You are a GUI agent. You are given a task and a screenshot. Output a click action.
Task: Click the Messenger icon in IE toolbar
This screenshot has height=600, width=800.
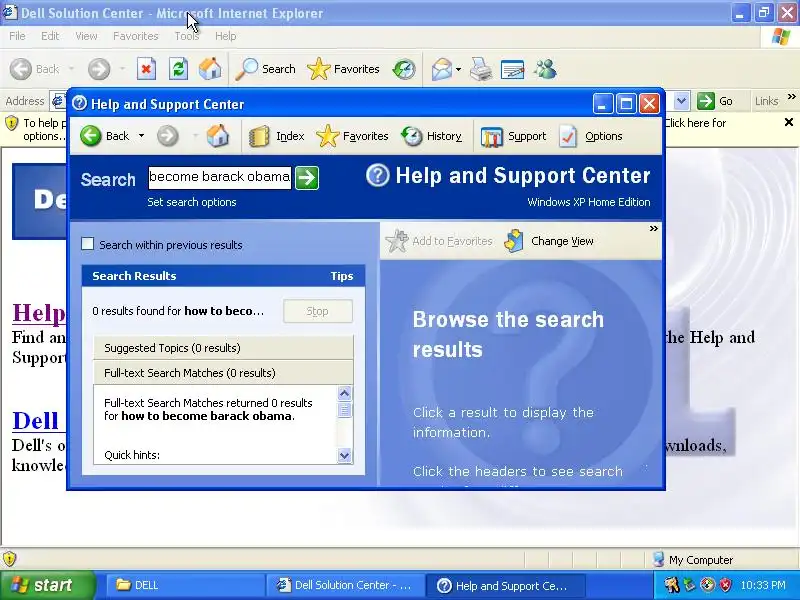tap(545, 69)
